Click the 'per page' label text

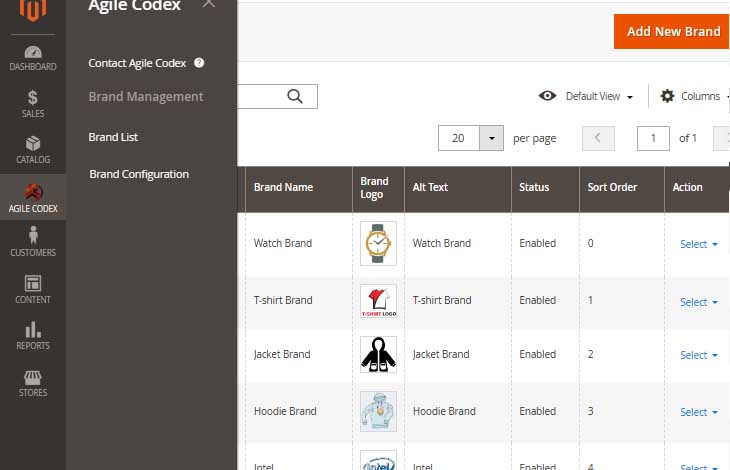[534, 139]
